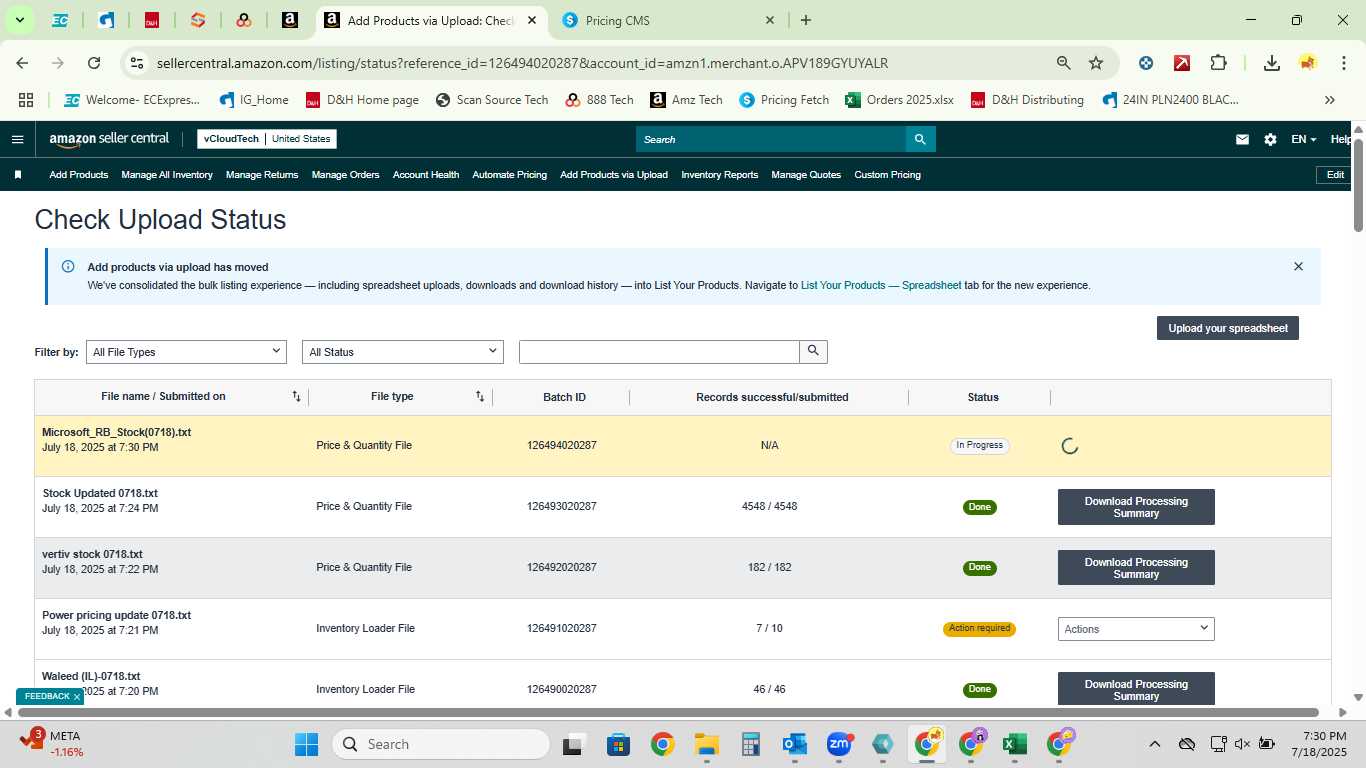
Task: Open the All File Types filter dropdown
Action: tap(186, 352)
